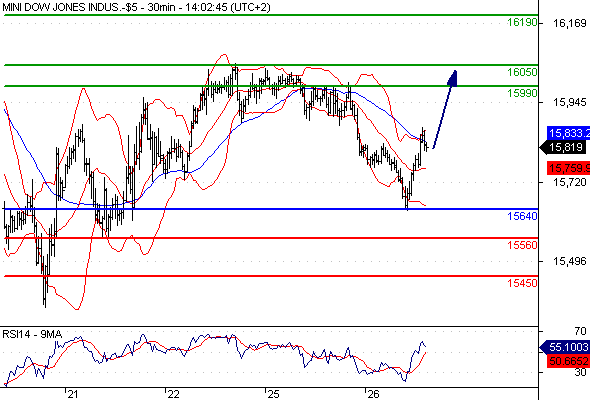The image size is (590, 400).
Task: Click the date label 26 on time axis
Action: (373, 394)
